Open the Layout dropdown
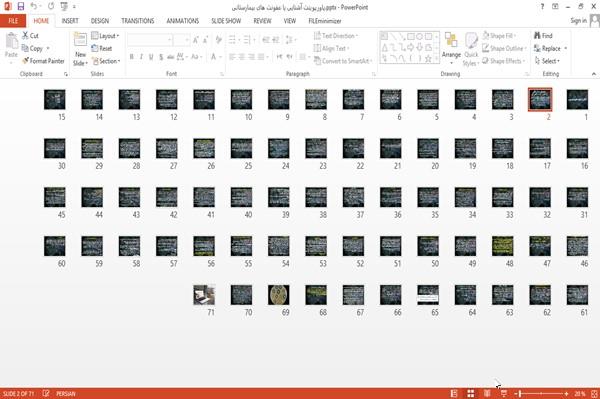The height and width of the screenshot is (399, 600). point(105,36)
